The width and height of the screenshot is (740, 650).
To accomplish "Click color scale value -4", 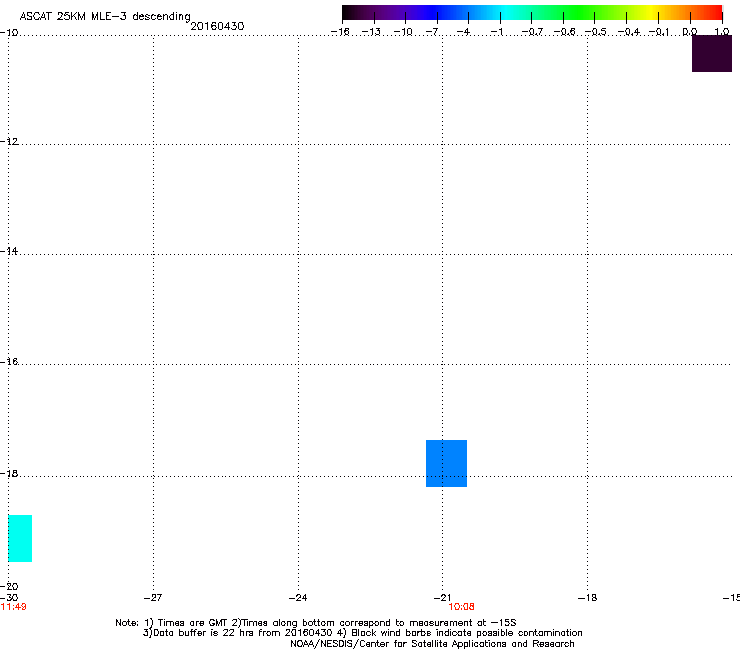I will (x=463, y=32).
